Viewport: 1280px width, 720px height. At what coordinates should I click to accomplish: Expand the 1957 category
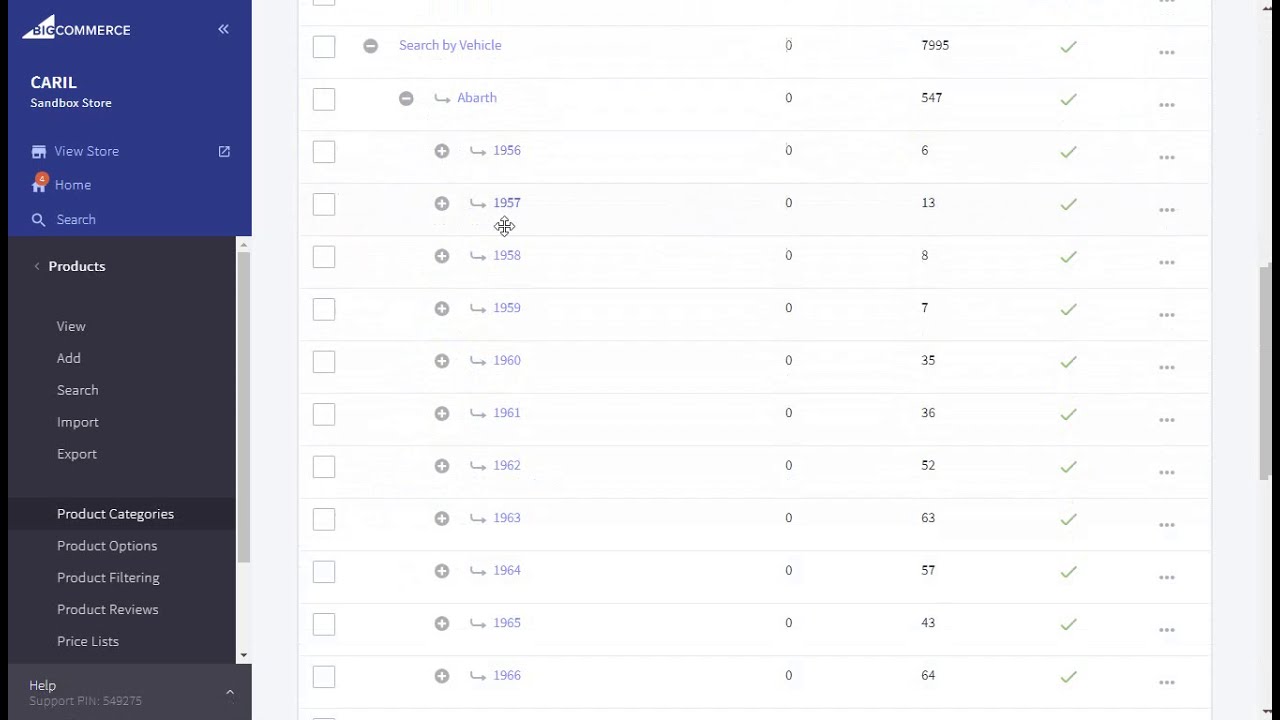[x=442, y=204]
